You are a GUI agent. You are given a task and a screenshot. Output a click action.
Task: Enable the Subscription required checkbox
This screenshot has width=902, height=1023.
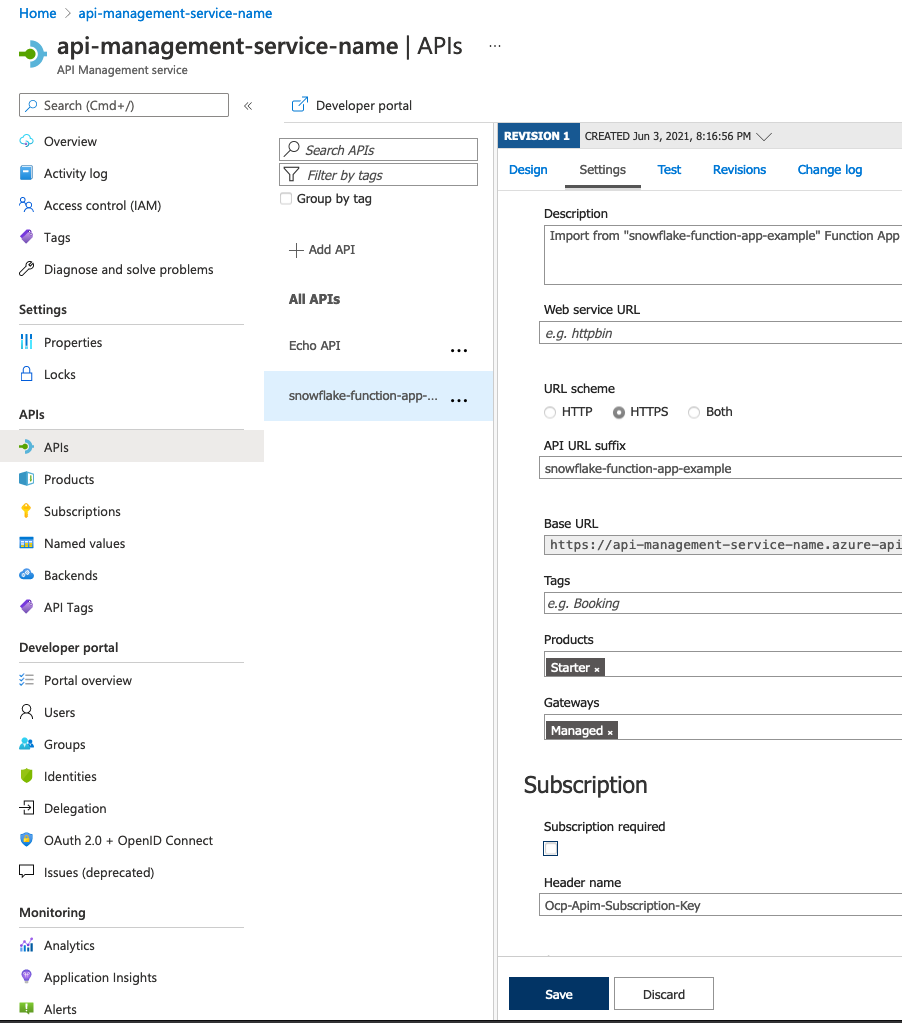click(551, 849)
